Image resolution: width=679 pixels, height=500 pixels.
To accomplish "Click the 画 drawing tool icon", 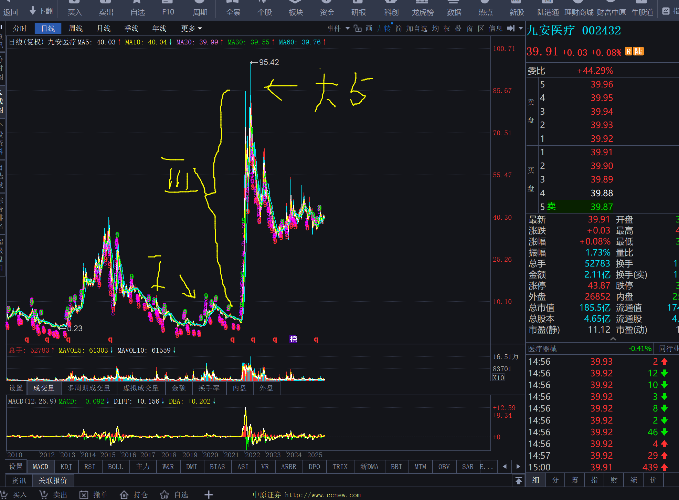I will coord(369,29).
